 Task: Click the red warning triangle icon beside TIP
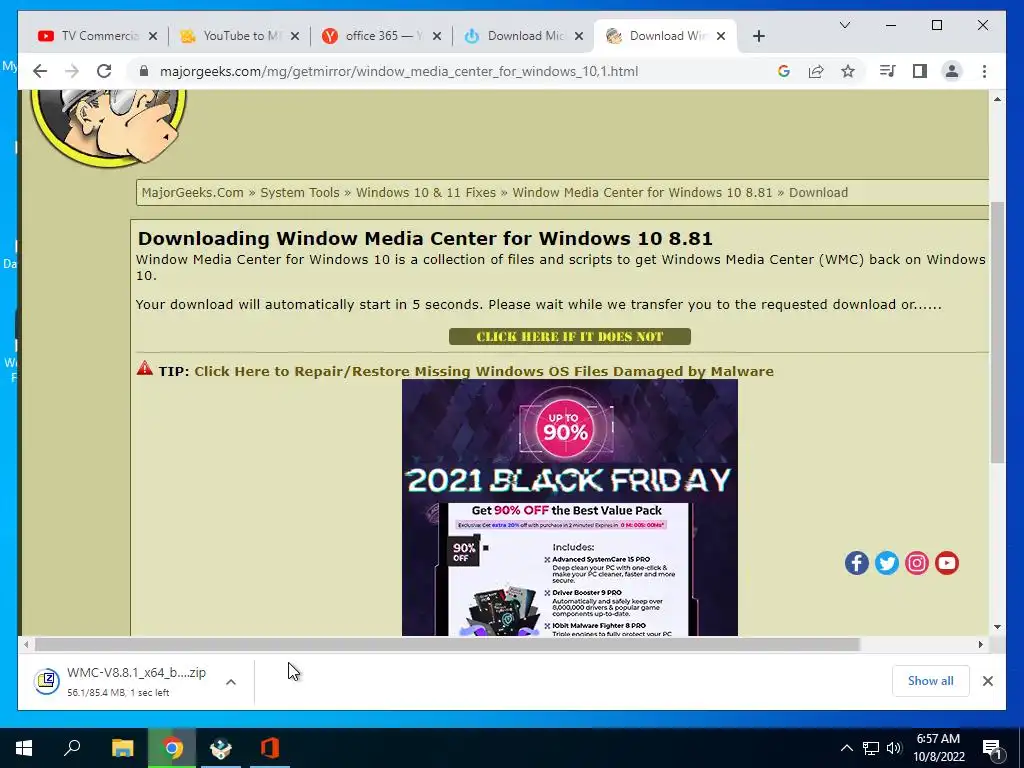click(x=144, y=368)
